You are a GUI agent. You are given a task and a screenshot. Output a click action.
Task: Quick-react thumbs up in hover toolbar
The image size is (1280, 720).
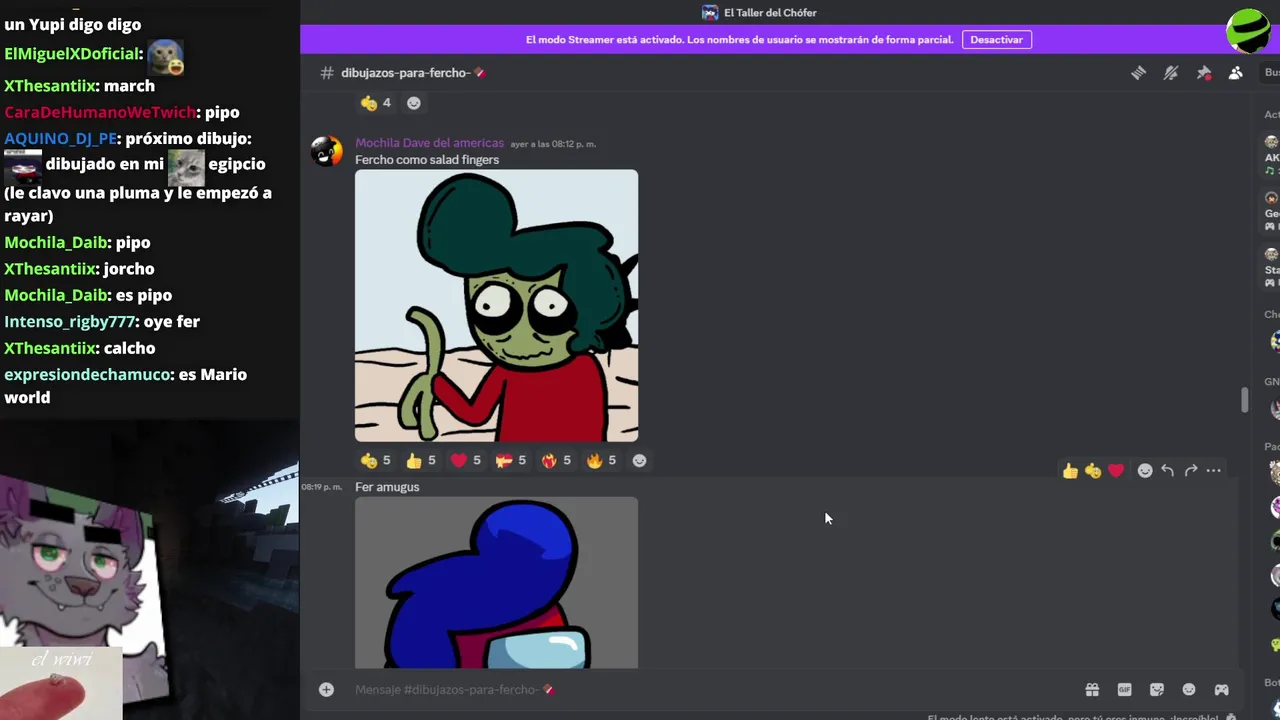(1071, 471)
